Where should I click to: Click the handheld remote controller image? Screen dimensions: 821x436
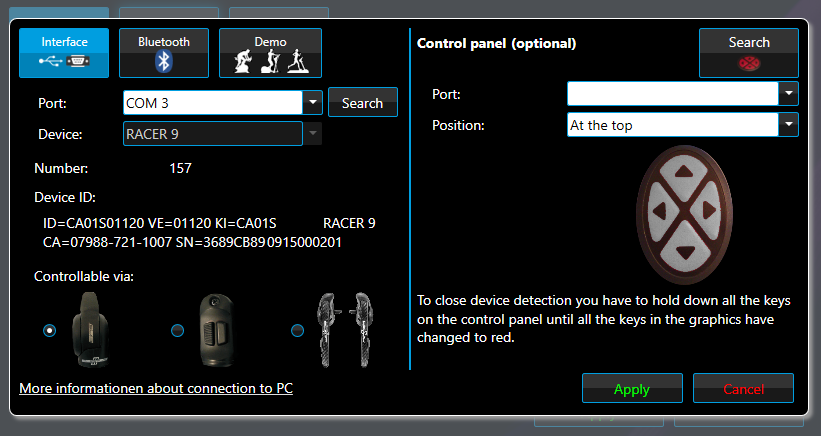click(x=217, y=330)
